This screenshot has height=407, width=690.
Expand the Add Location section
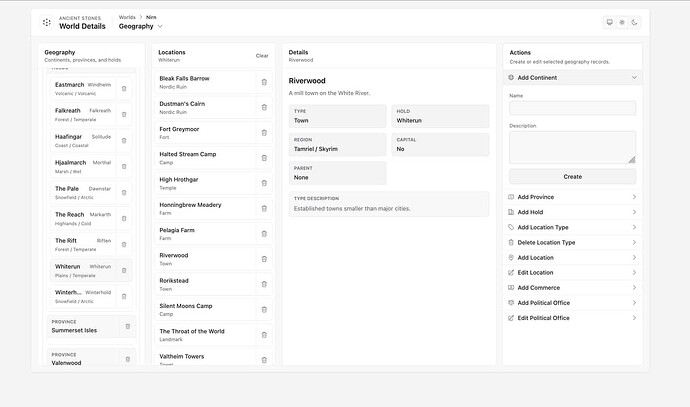pyautogui.click(x=573, y=257)
